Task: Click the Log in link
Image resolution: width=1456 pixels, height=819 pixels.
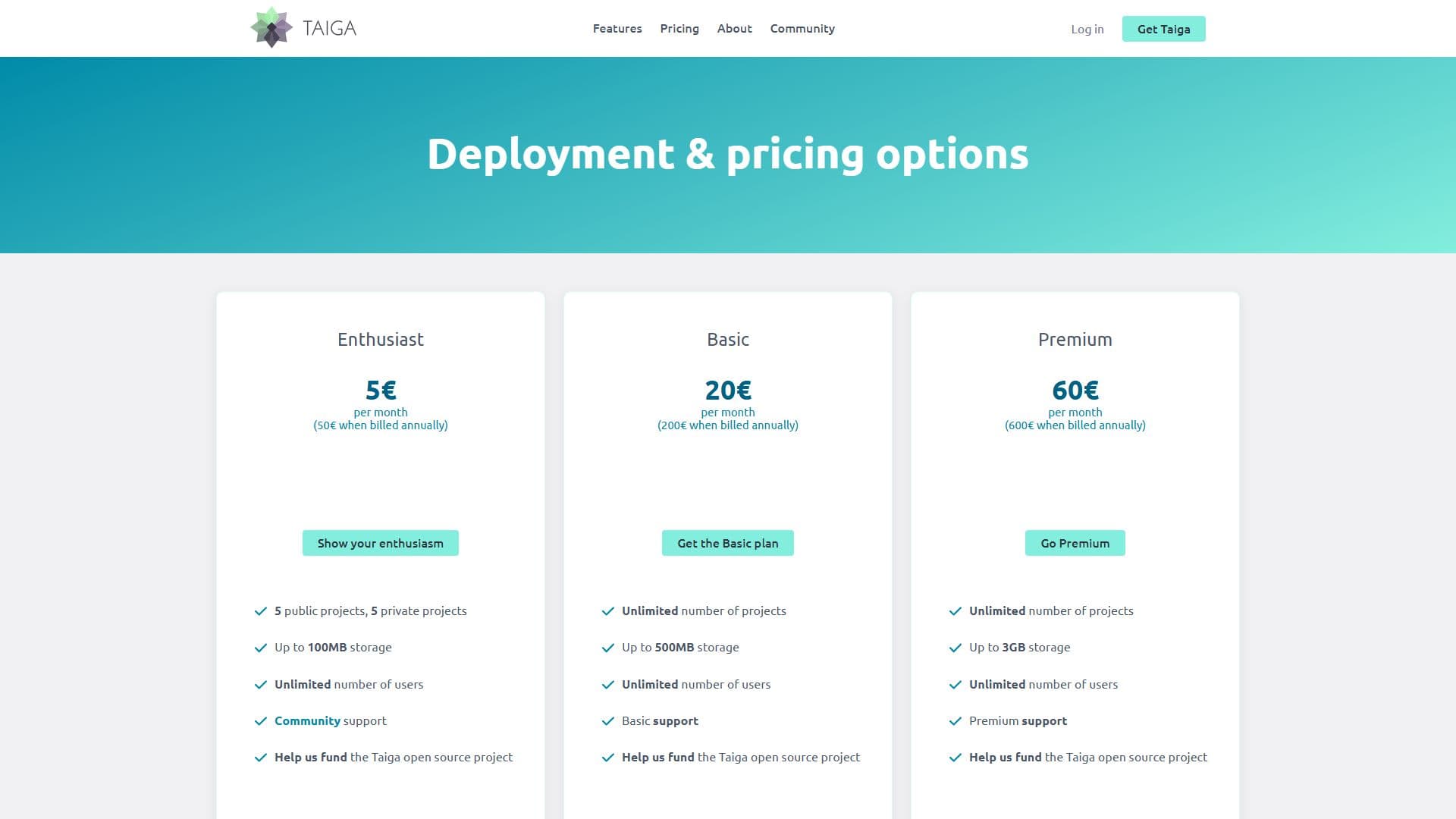Action: pyautogui.click(x=1087, y=30)
